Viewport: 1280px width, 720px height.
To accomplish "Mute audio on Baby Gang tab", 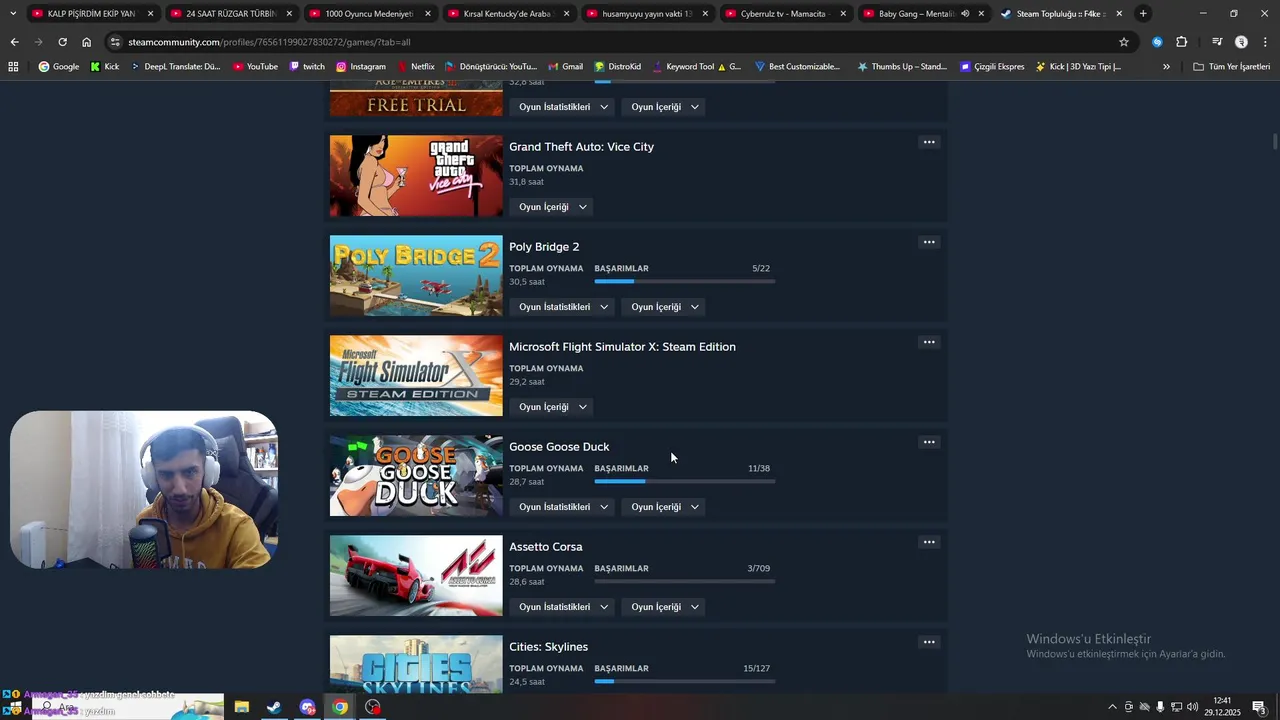I will tap(965, 14).
